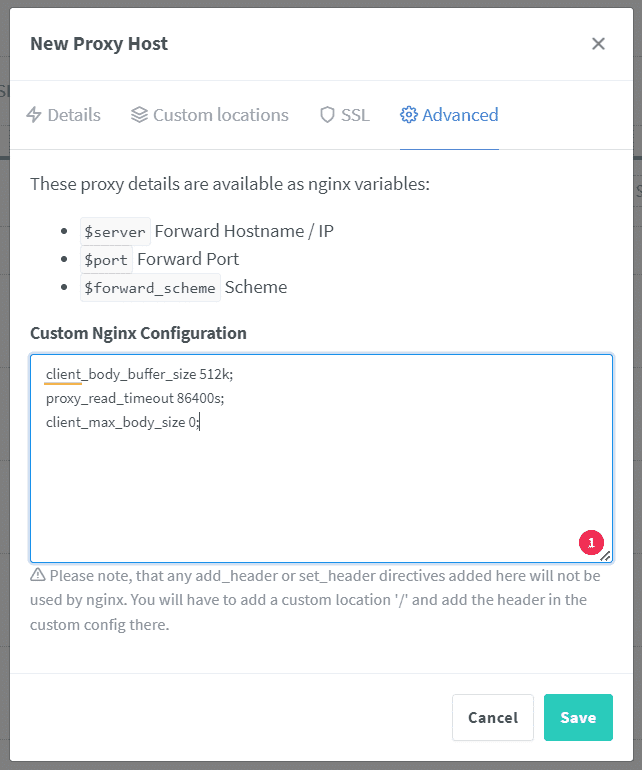Open the Custom locations tab

(220, 115)
